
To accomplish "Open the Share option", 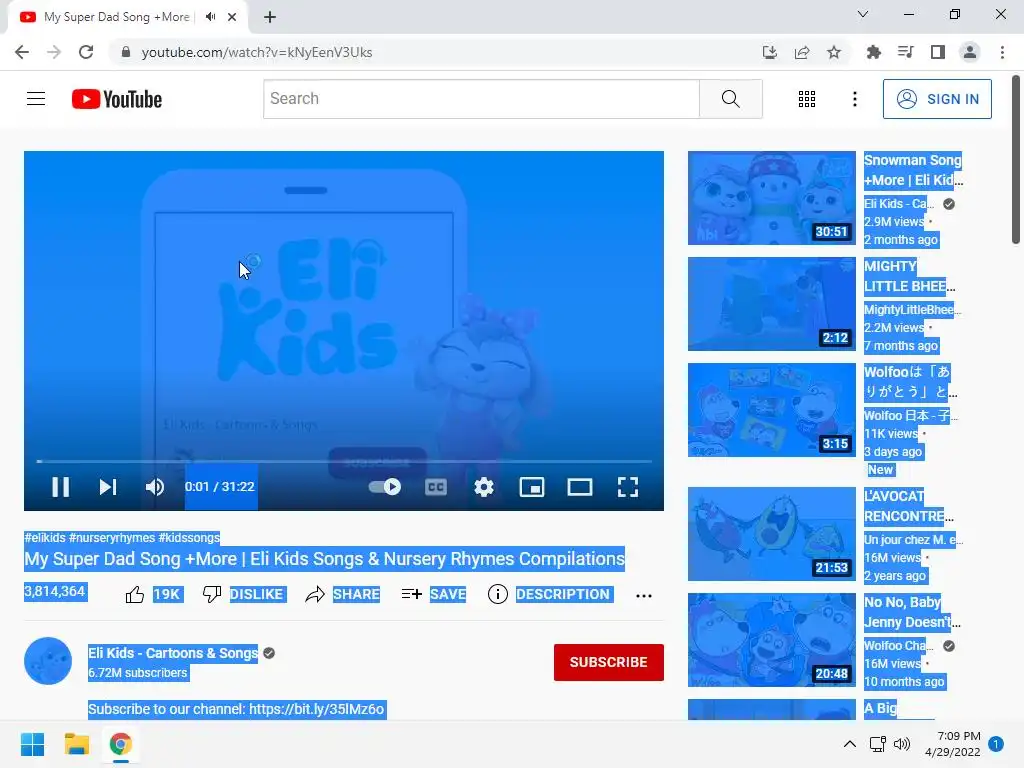I will point(342,594).
